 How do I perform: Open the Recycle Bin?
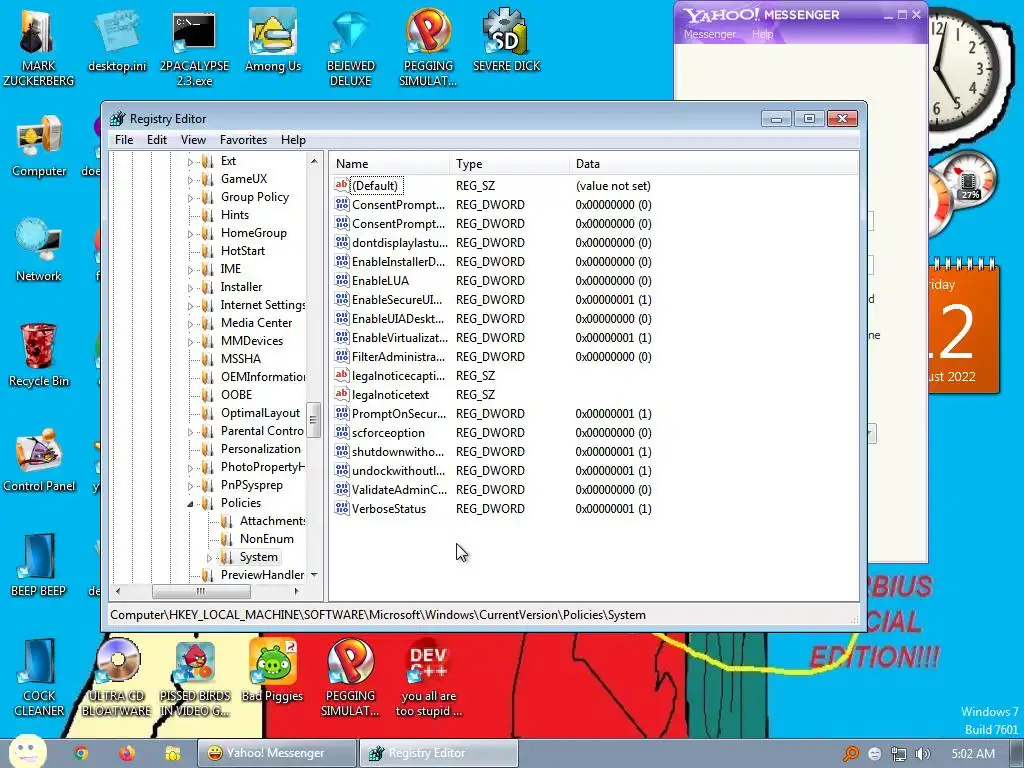pyautogui.click(x=39, y=355)
